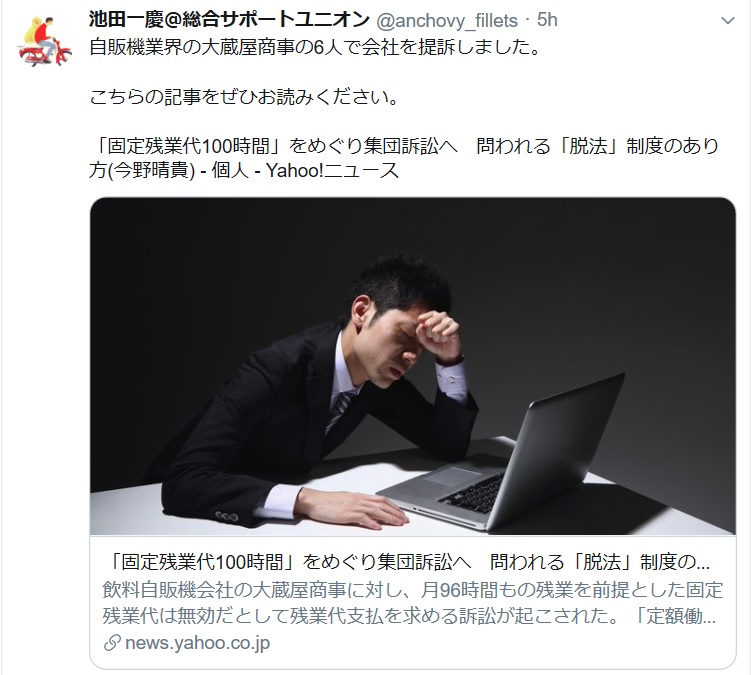Open the tweet via the 5h timestamp
Screen dimensions: 751x675
pos(547,20)
